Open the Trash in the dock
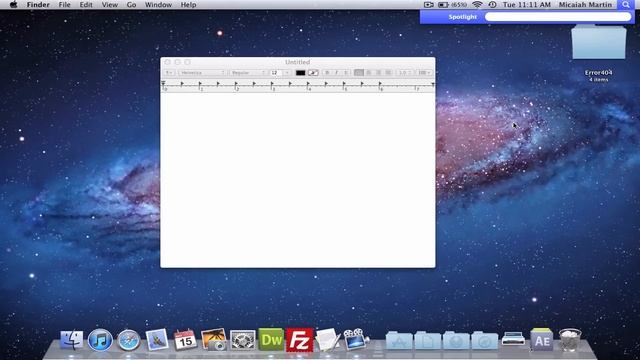Viewport: 640px width, 360px height. click(x=570, y=340)
